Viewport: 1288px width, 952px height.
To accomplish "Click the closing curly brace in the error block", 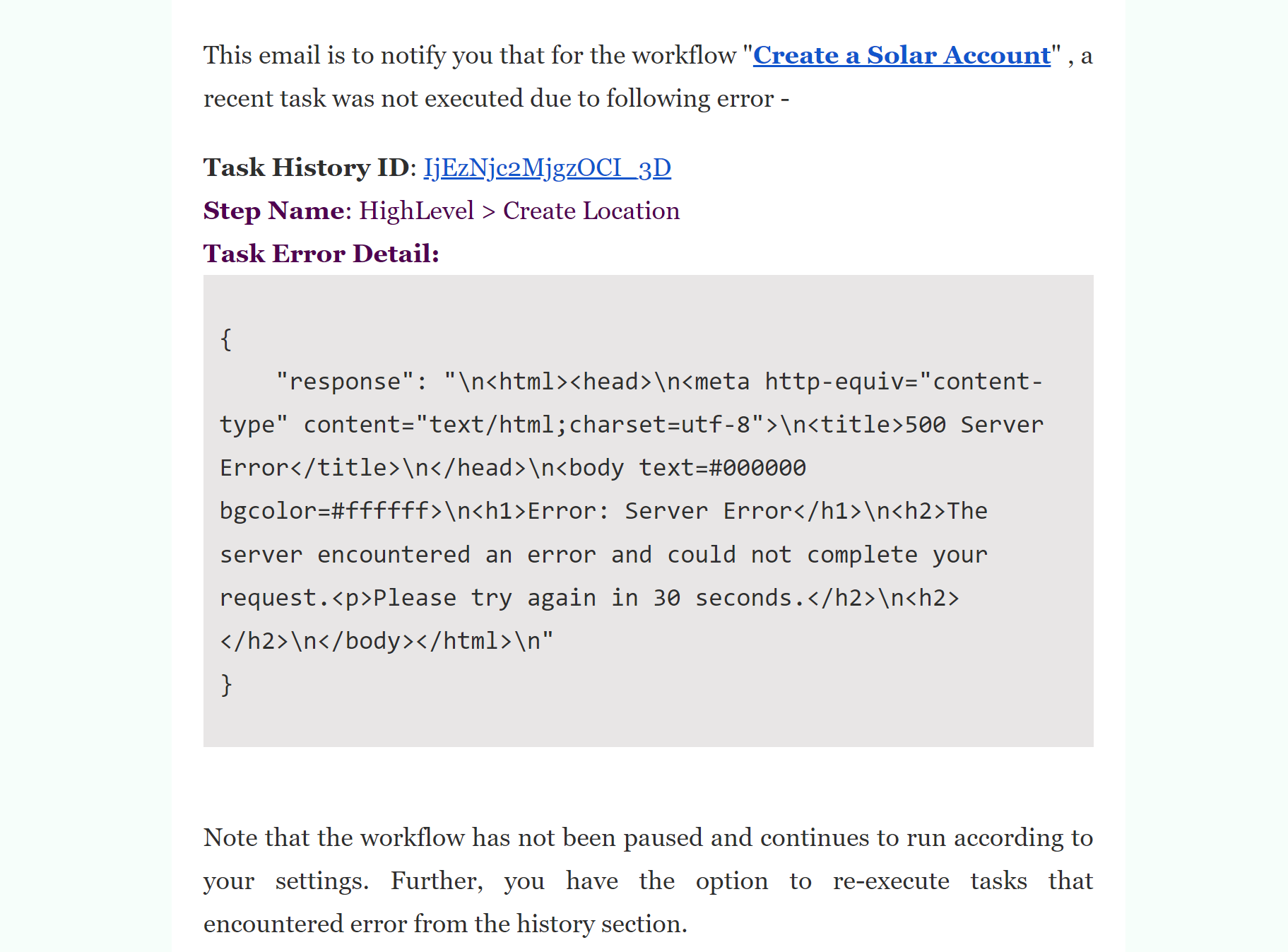I will [x=226, y=685].
